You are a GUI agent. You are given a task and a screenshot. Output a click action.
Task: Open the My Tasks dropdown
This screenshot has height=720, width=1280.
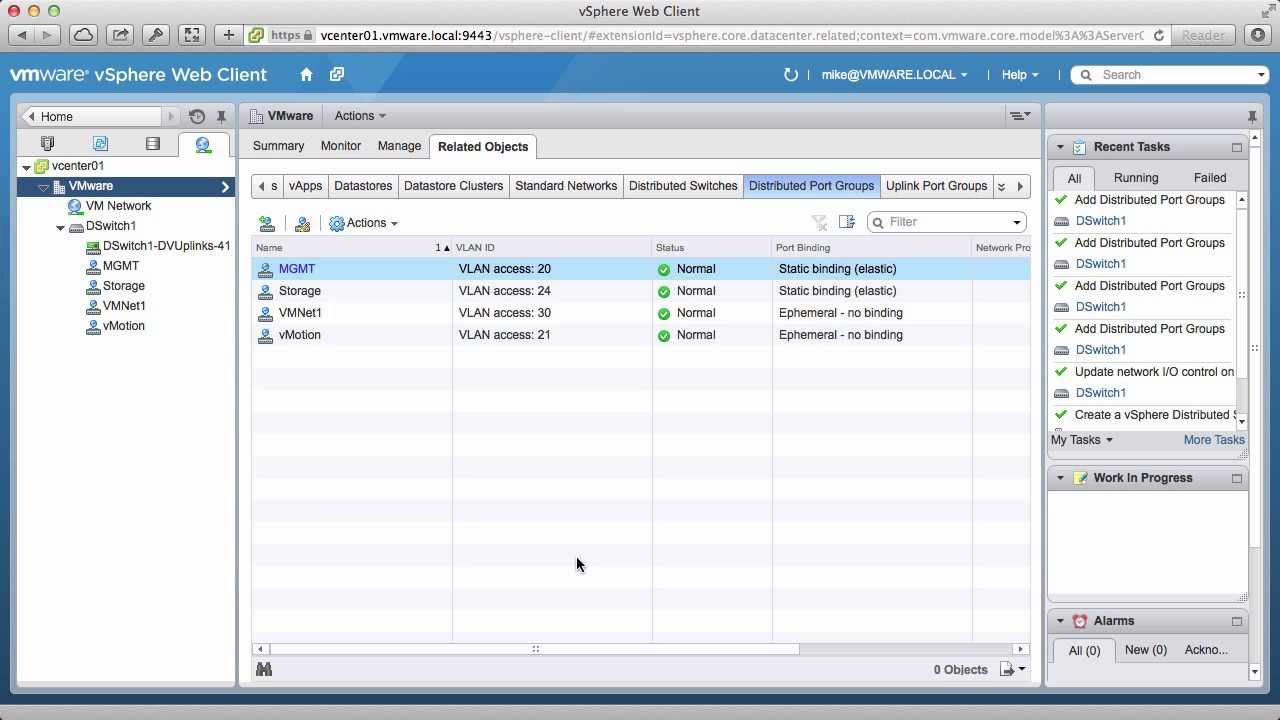[1081, 440]
